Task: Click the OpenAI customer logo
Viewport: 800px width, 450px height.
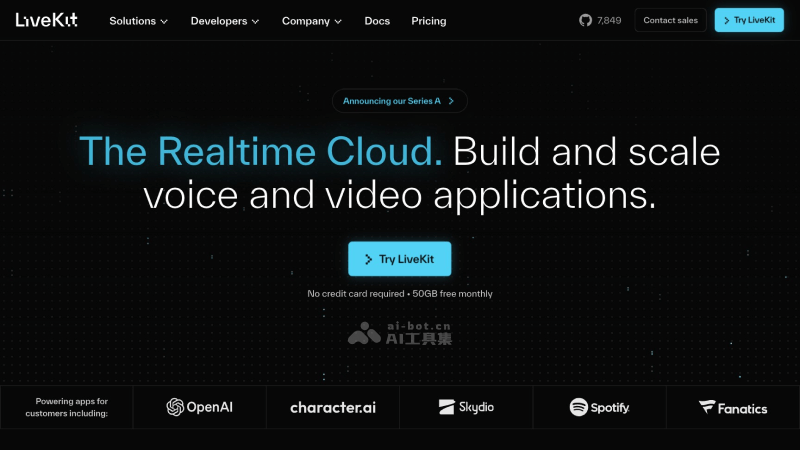Action: (x=199, y=407)
